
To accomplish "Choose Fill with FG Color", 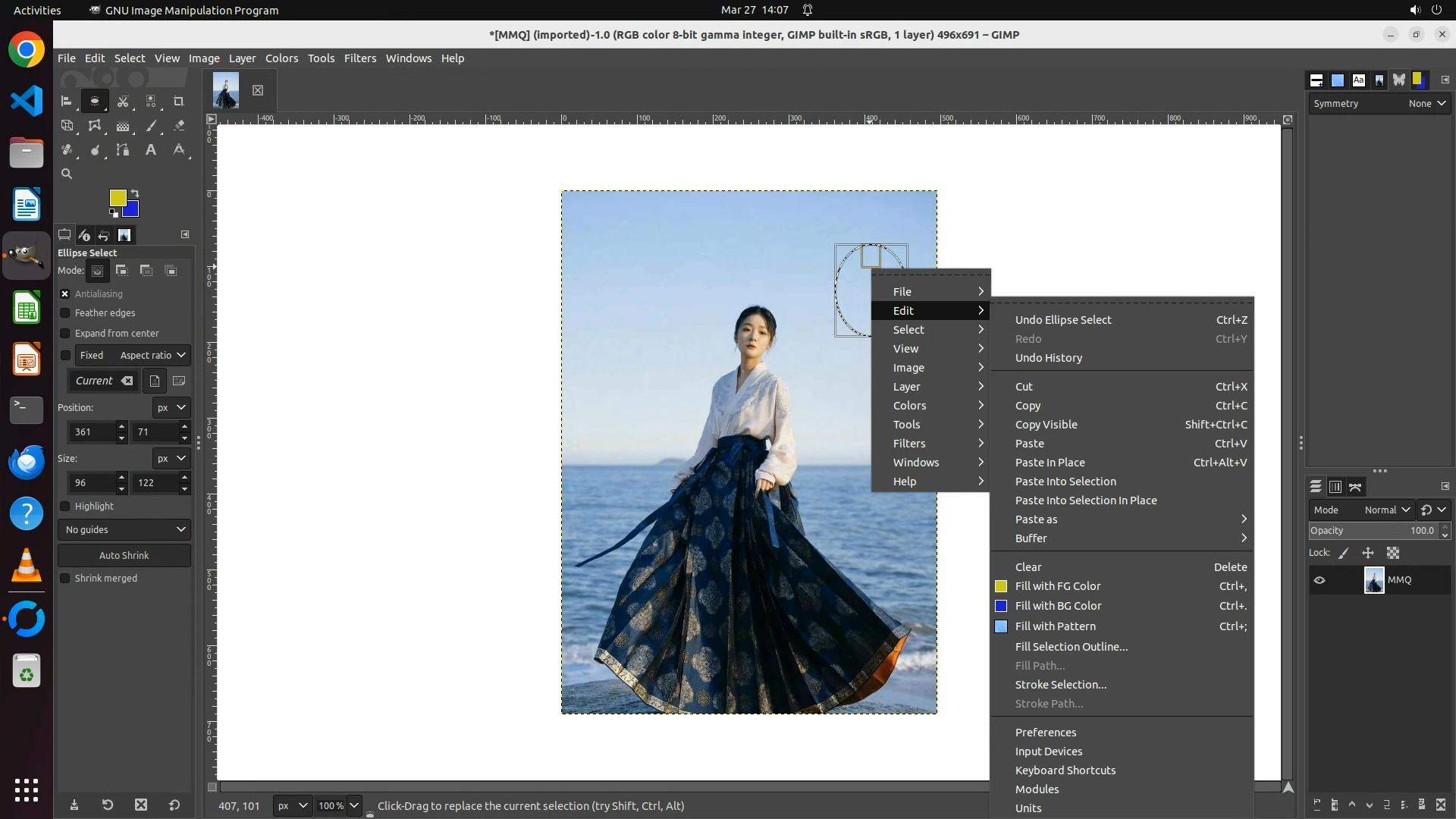I will 1058,586.
